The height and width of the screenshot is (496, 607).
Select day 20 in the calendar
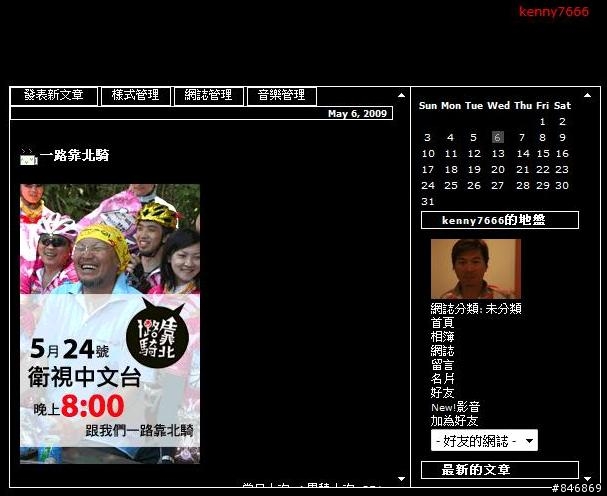(498, 170)
